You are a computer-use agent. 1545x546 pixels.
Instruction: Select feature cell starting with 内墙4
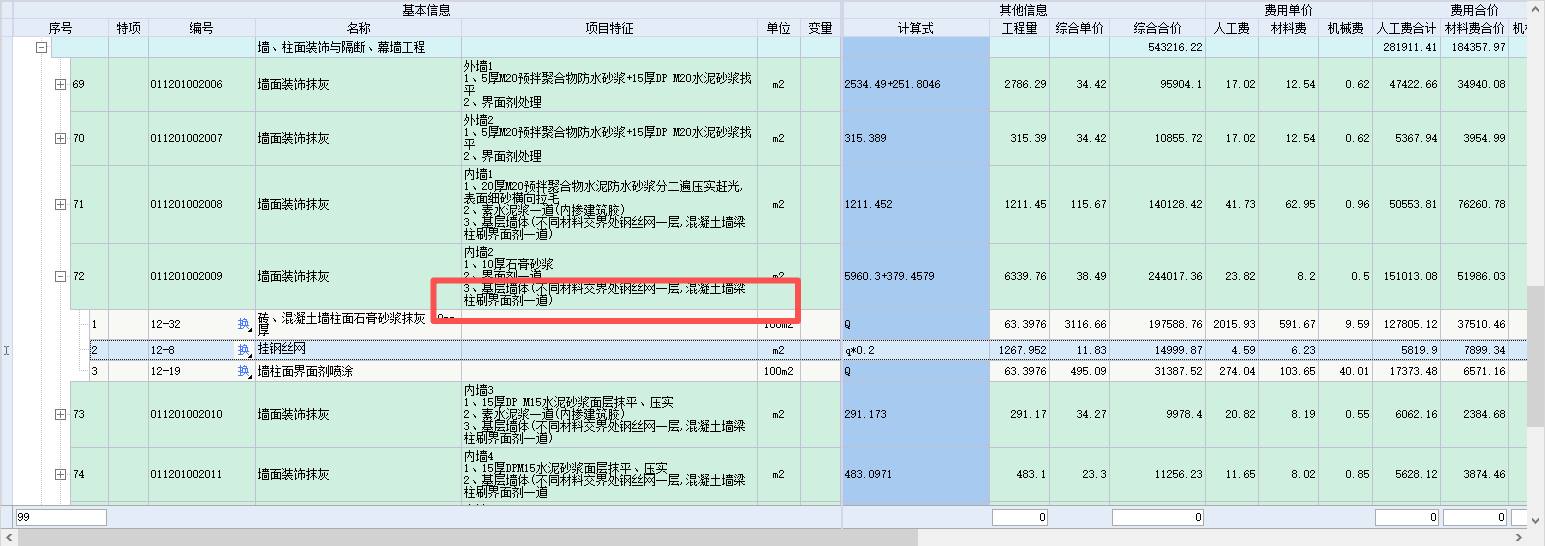pyautogui.click(x=609, y=474)
